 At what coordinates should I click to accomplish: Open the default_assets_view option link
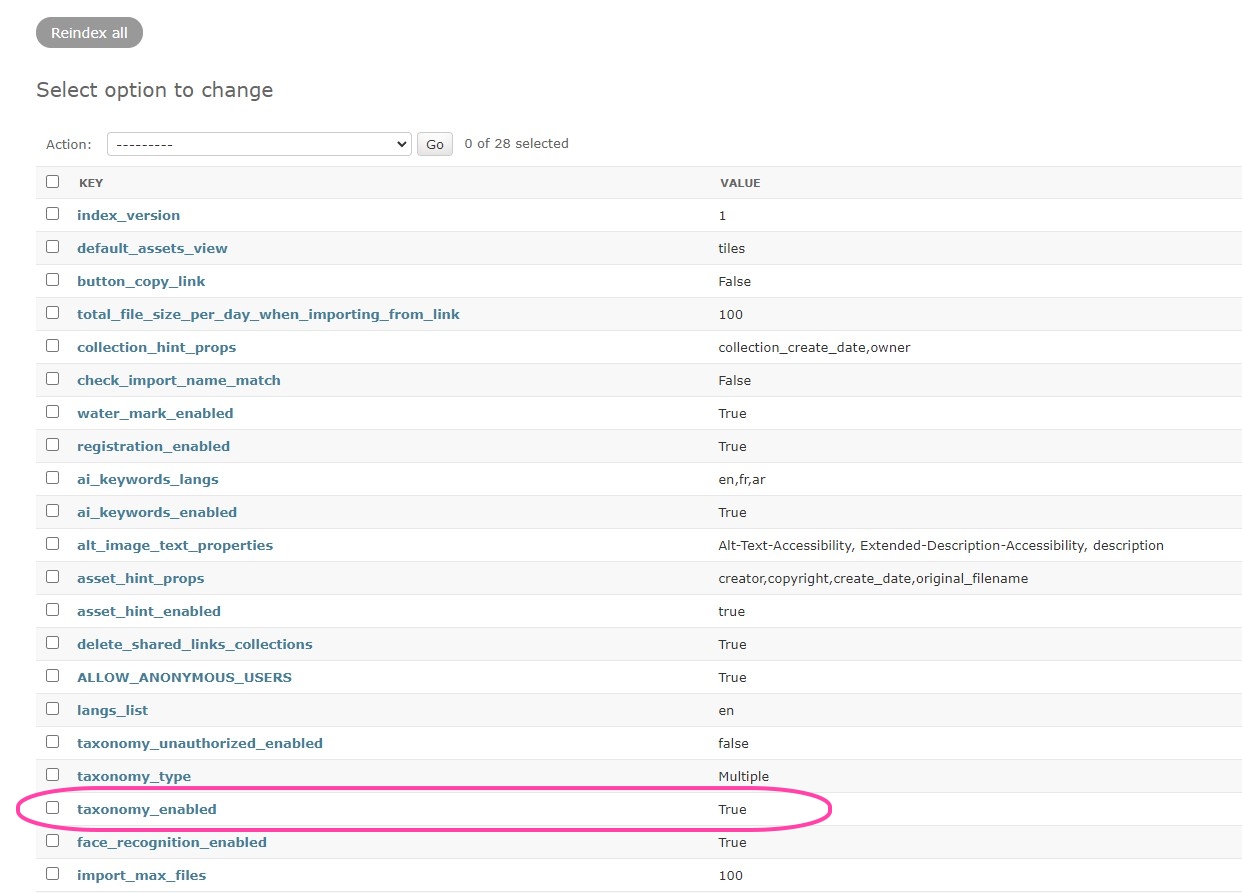pyautogui.click(x=152, y=248)
